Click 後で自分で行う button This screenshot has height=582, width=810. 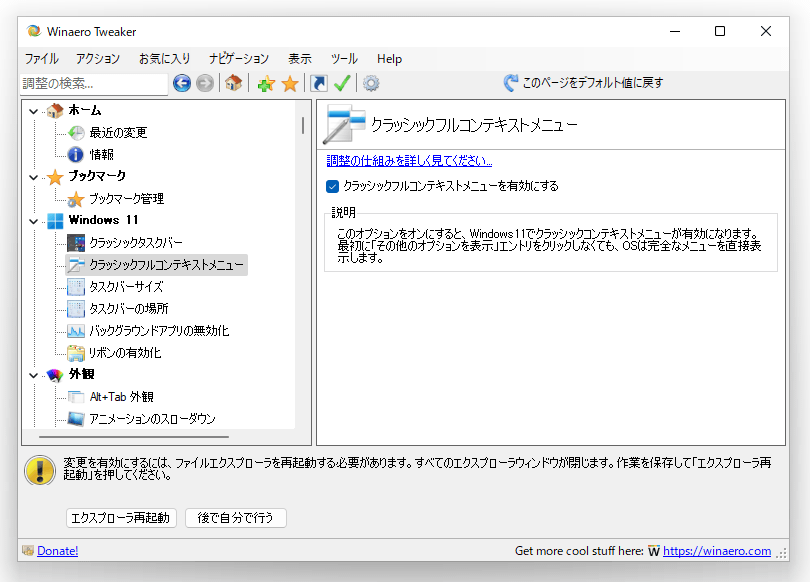click(236, 517)
